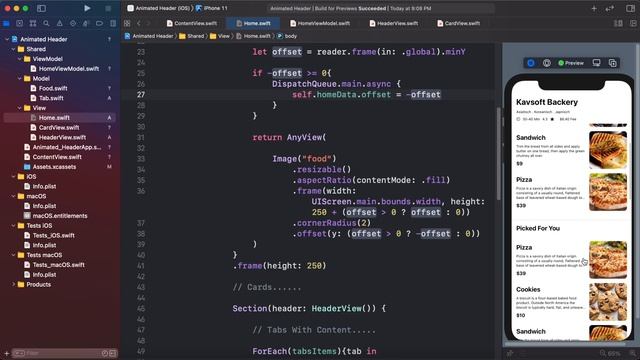Screen dimensions: 640x360
Task: Choose the iPhone 11 run destination
Action: point(211,8)
